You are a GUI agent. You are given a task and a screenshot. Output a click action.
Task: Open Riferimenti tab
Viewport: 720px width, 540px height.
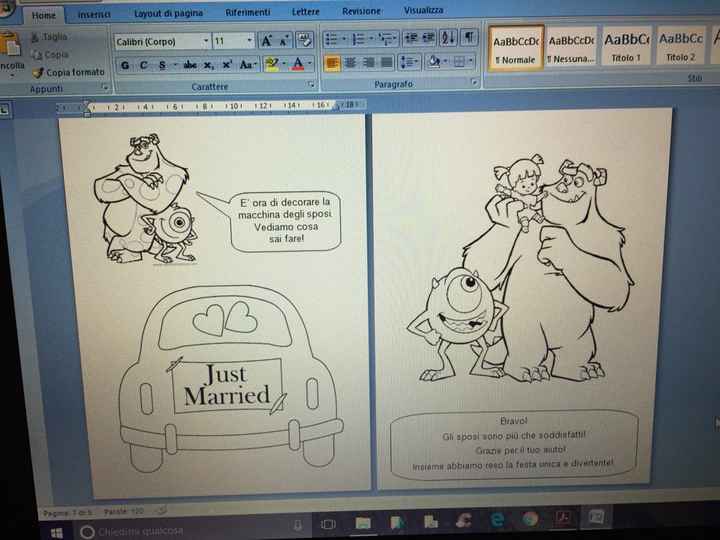248,12
